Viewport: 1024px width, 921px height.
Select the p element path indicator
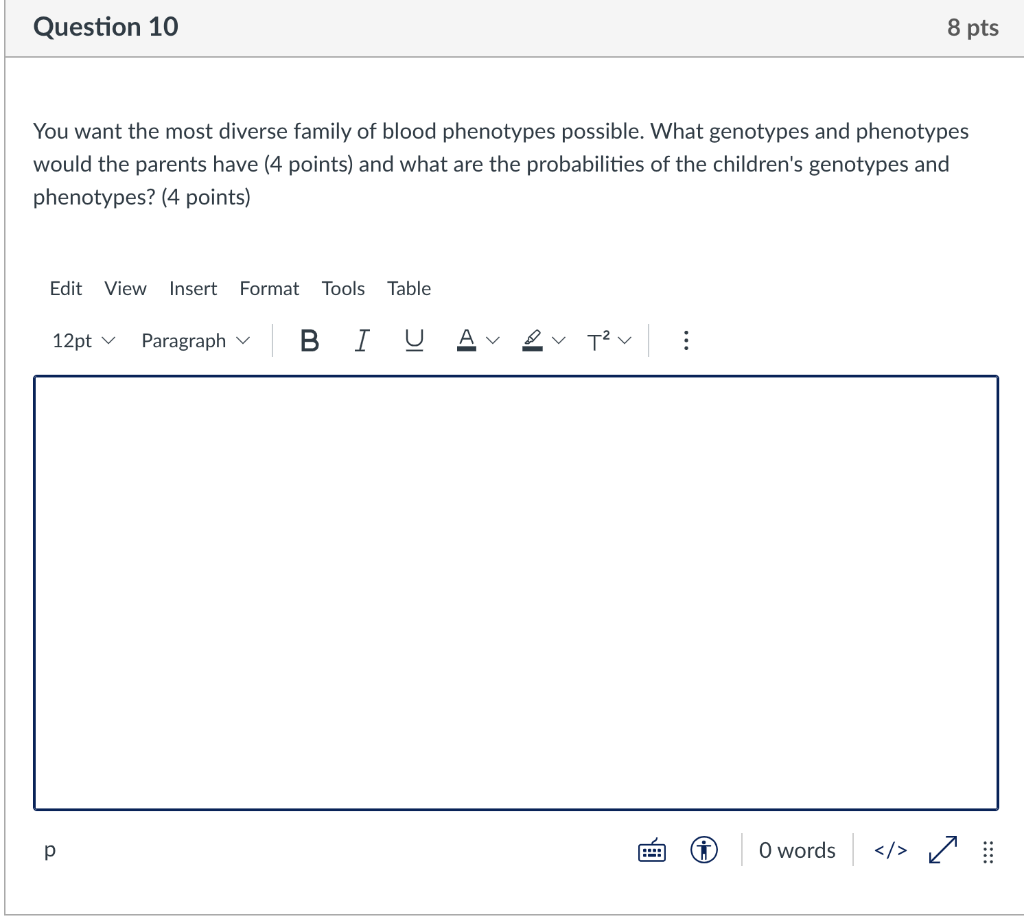click(49, 850)
